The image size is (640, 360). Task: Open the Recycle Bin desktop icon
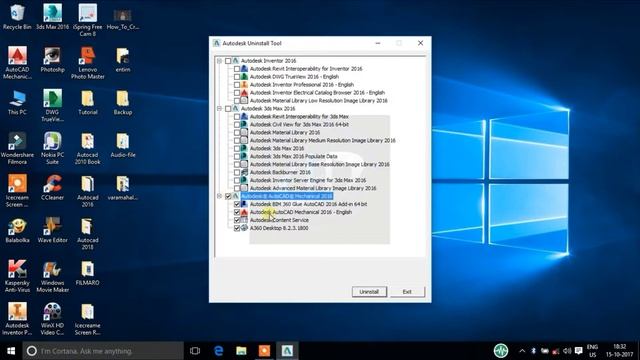click(17, 17)
